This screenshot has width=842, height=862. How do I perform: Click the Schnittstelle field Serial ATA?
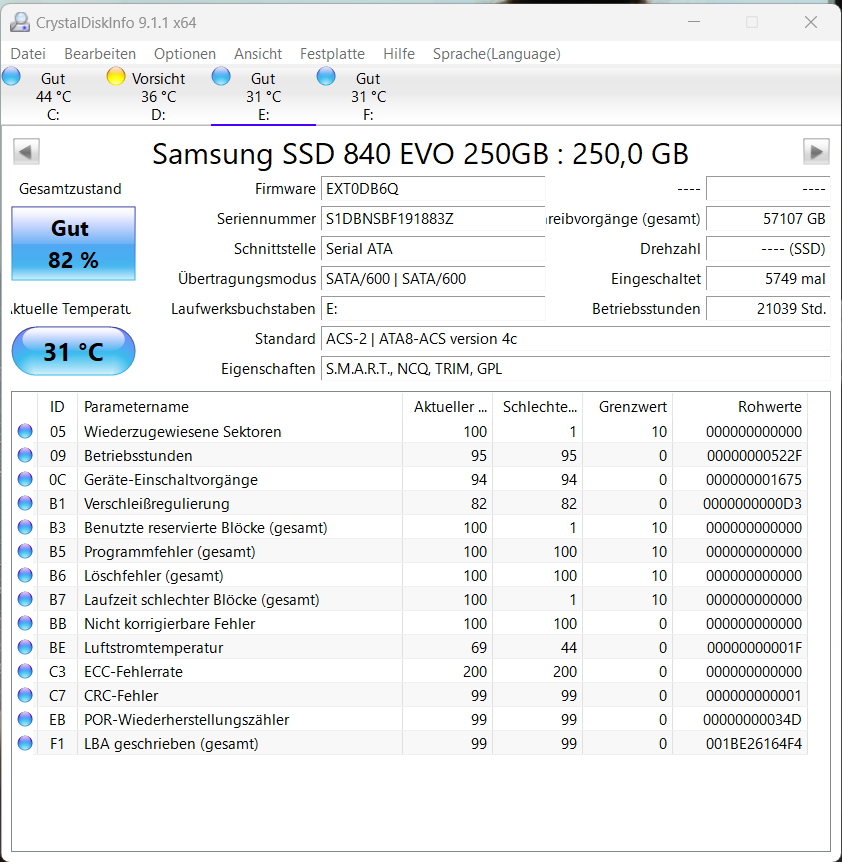pyautogui.click(x=433, y=248)
